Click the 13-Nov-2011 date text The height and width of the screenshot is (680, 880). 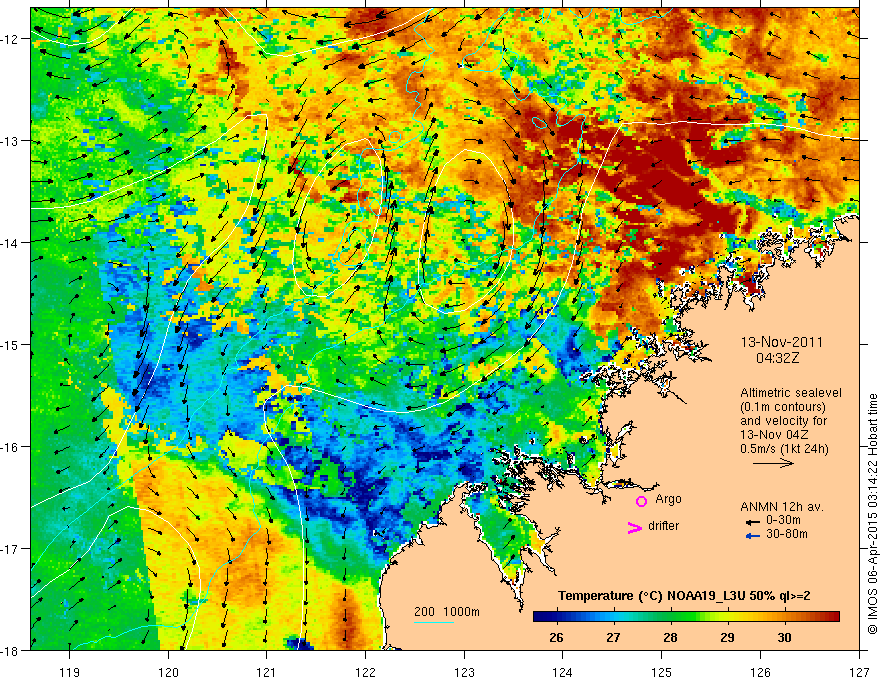(x=781, y=342)
